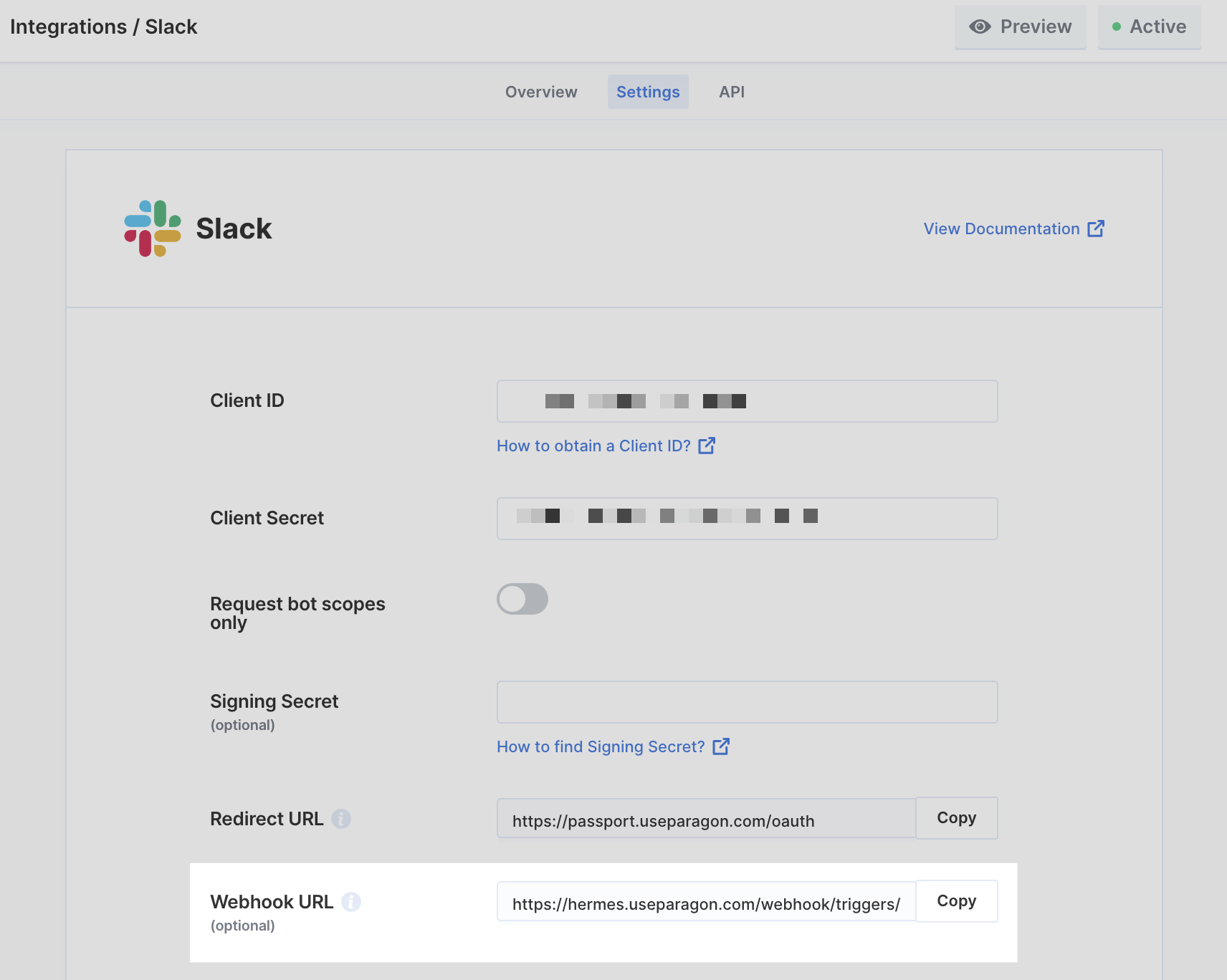Click the Redirect URL info icon

pyautogui.click(x=341, y=819)
